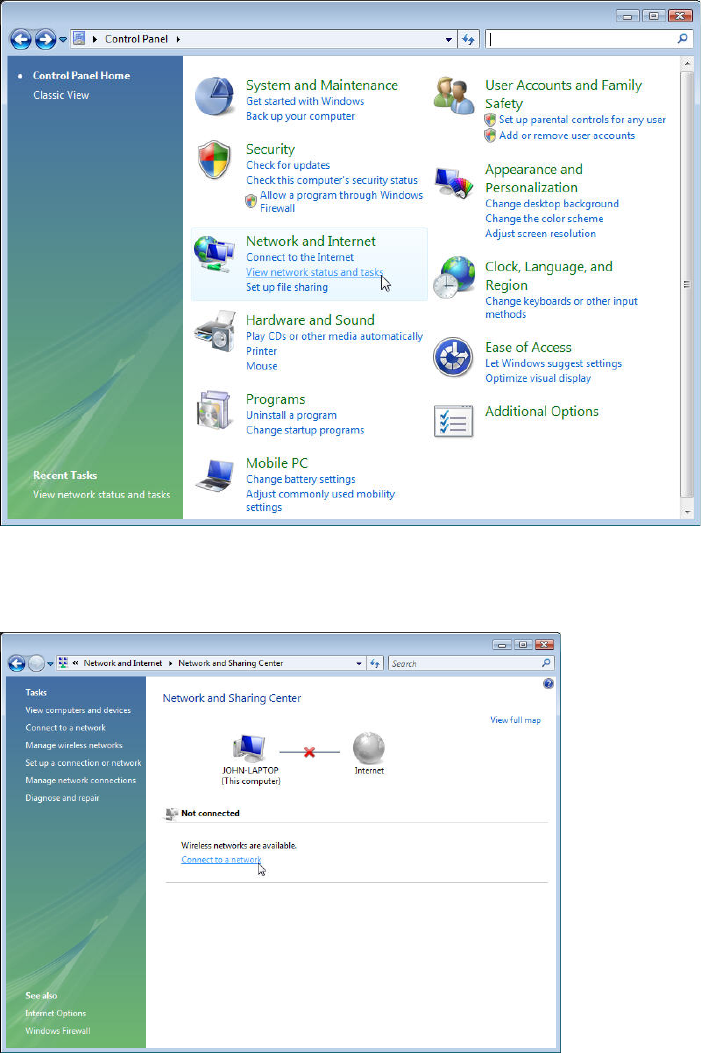Click the Mobile PC laptop icon
The image size is (701, 1053).
point(215,475)
